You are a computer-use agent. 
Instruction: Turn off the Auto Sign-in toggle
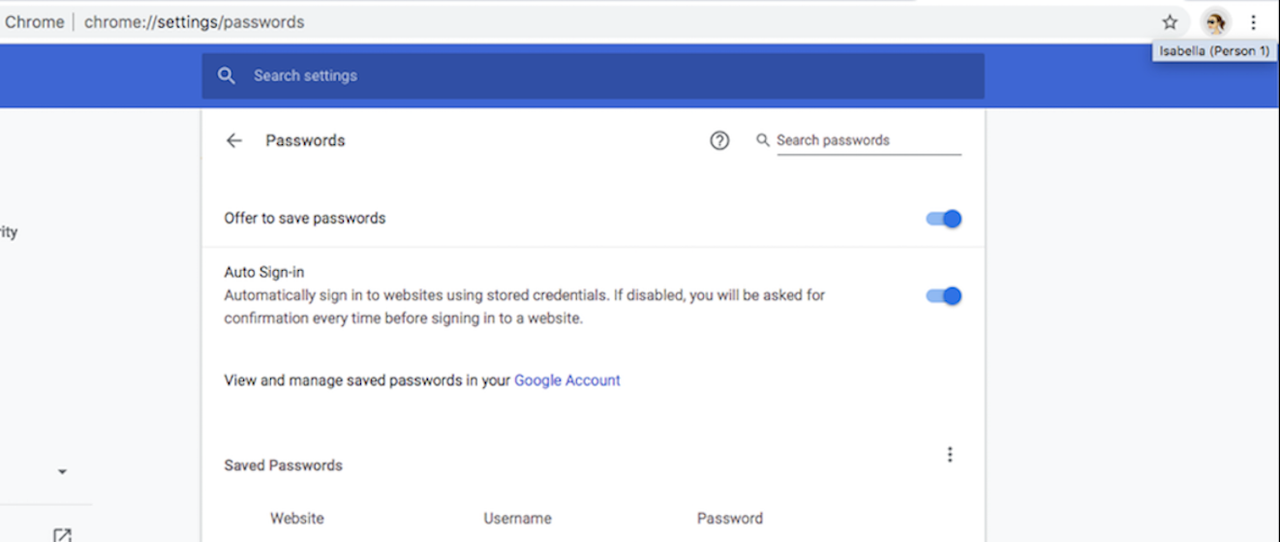[943, 296]
